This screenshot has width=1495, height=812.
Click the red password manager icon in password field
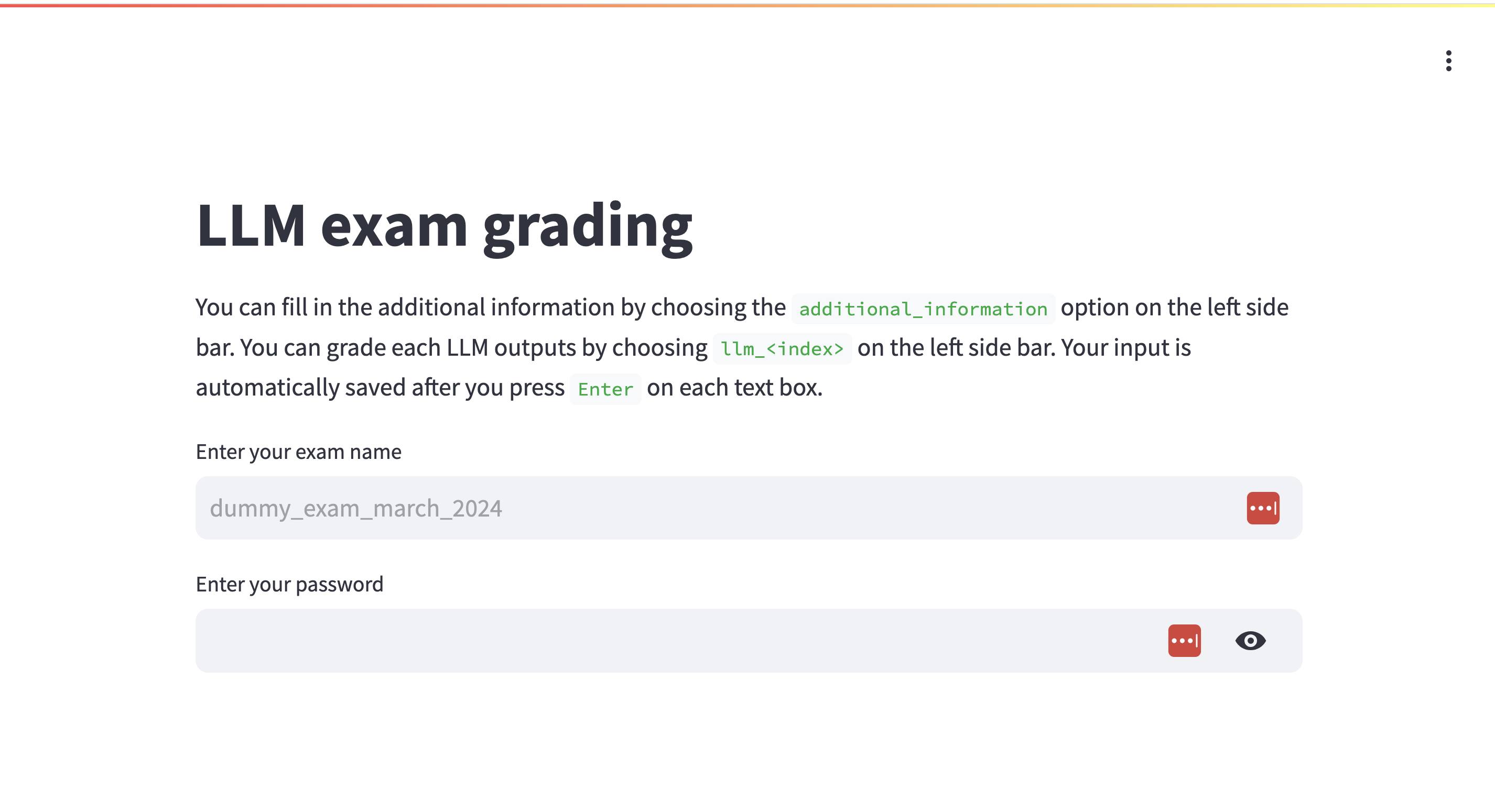coord(1184,640)
